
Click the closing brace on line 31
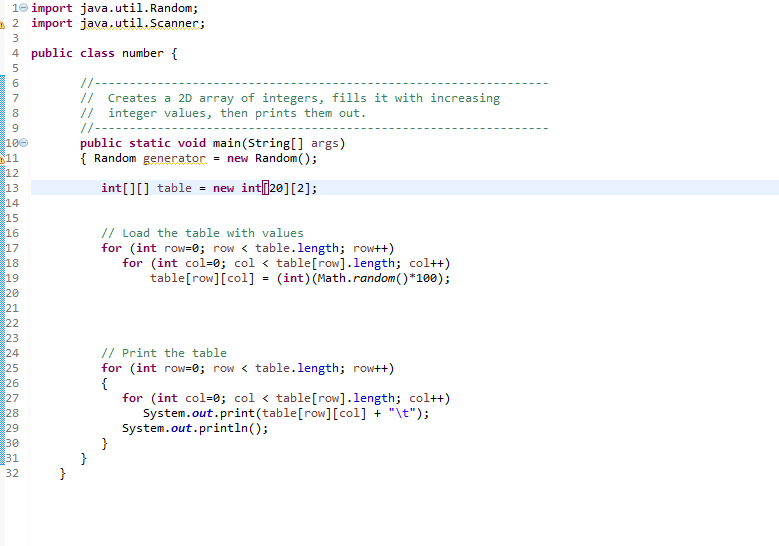click(83, 459)
